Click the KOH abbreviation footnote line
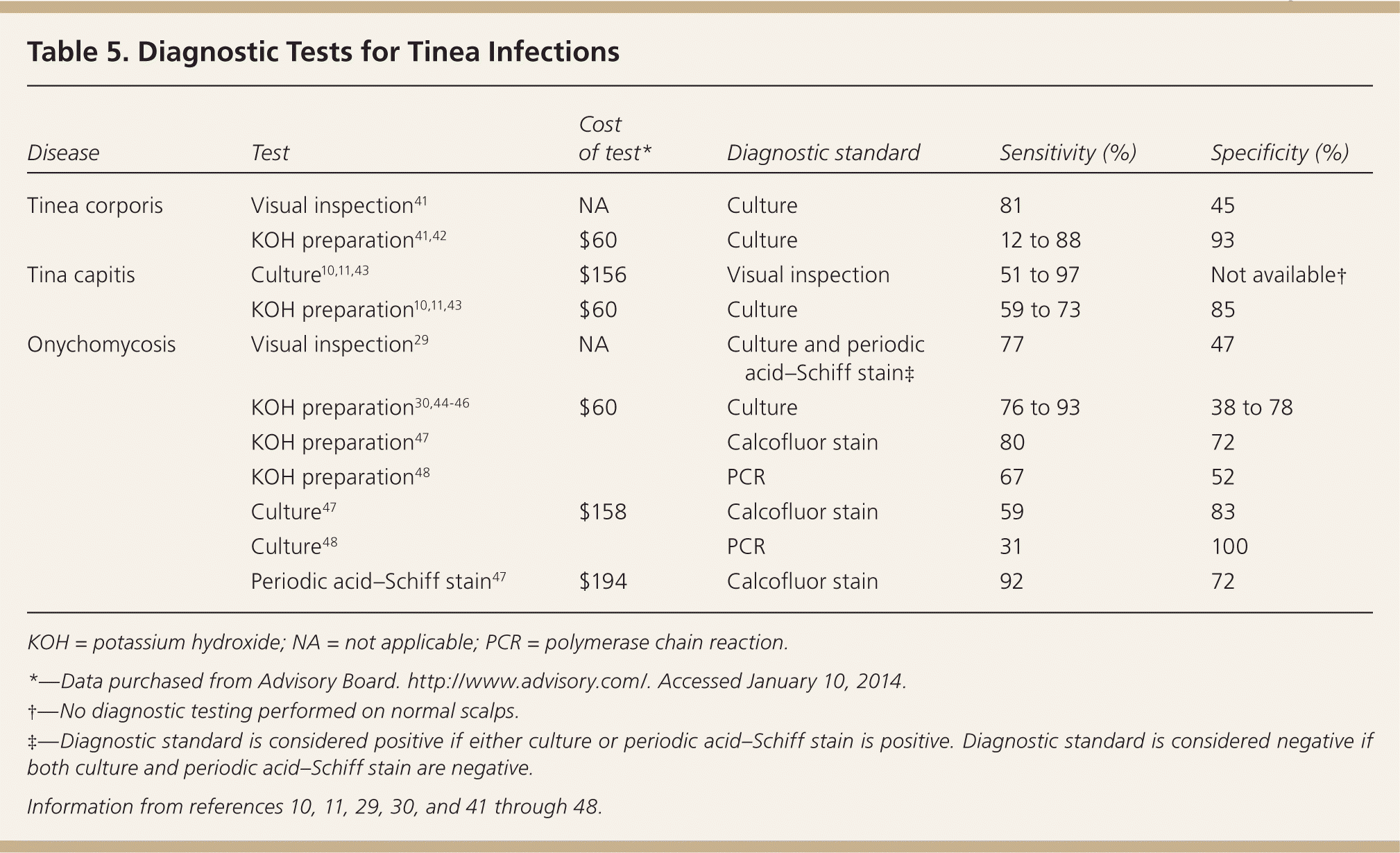This screenshot has height=853, width=1400. (407, 642)
